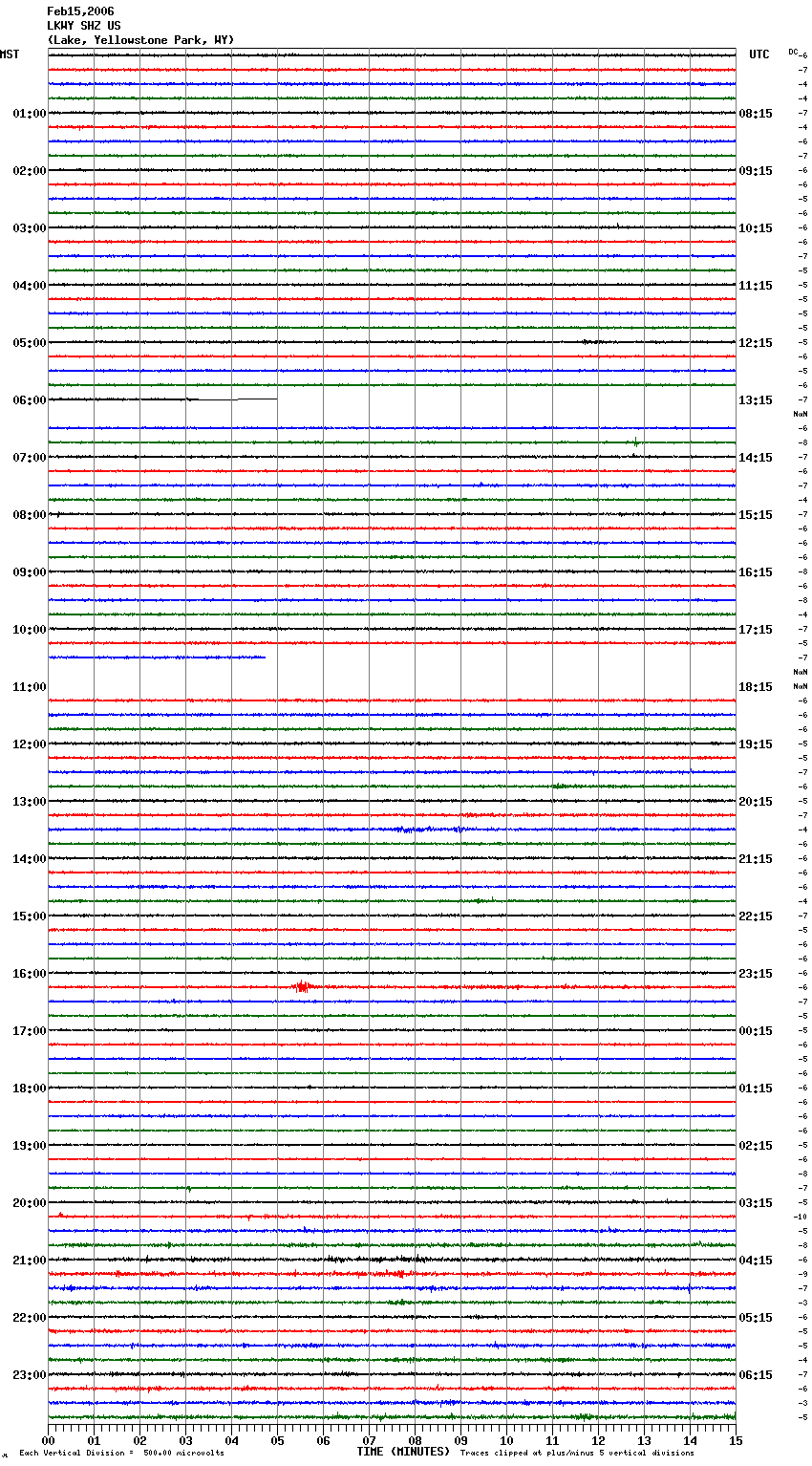Click the 15 minute axis tick label
The width and height of the screenshot is (812, 1466).
pos(736,1440)
